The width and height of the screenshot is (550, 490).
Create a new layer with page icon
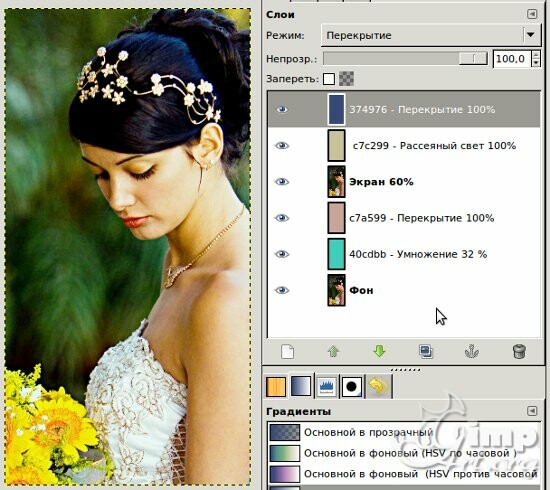click(x=287, y=351)
